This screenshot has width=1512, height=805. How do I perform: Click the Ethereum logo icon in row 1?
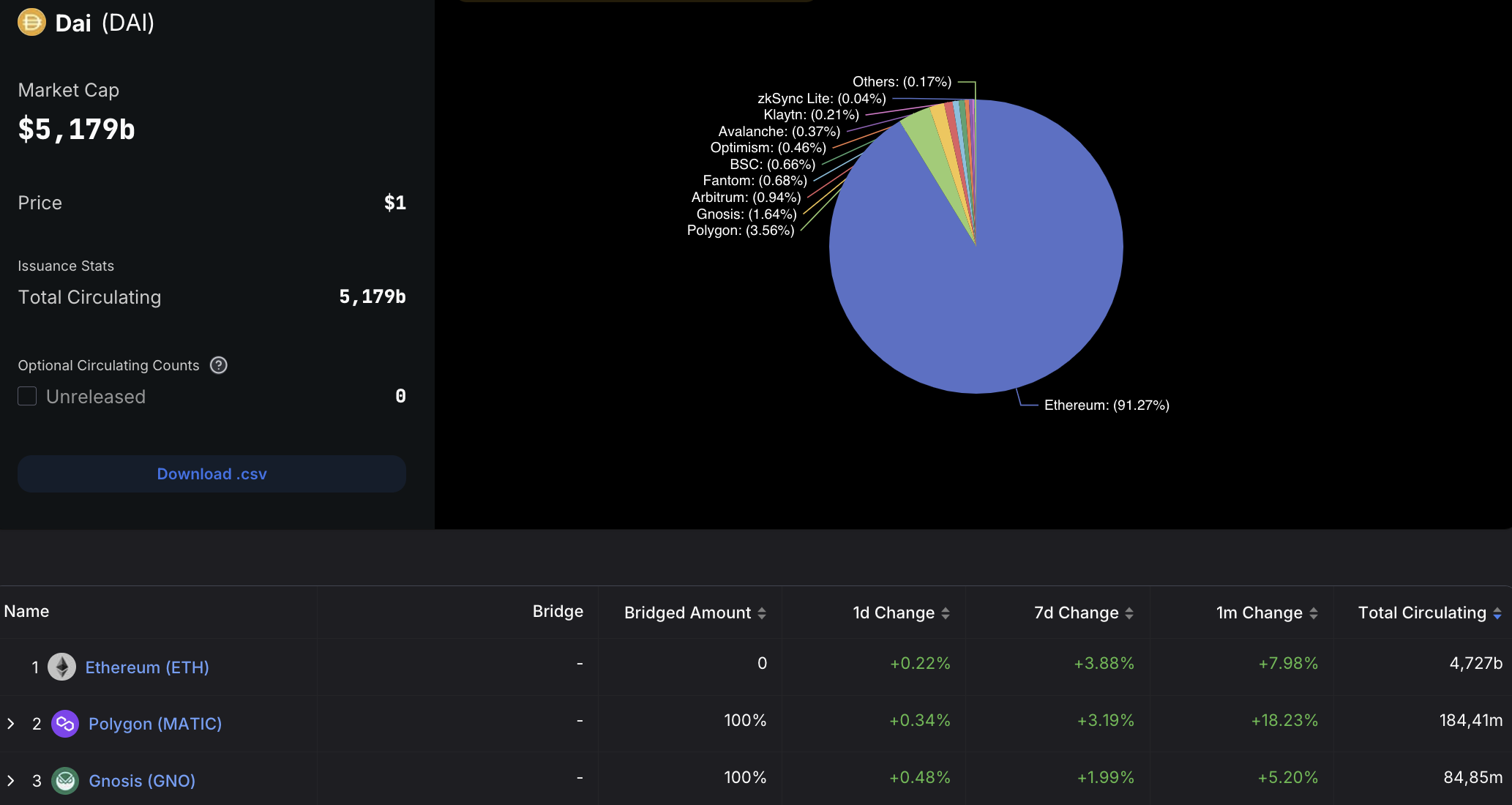click(x=62, y=667)
